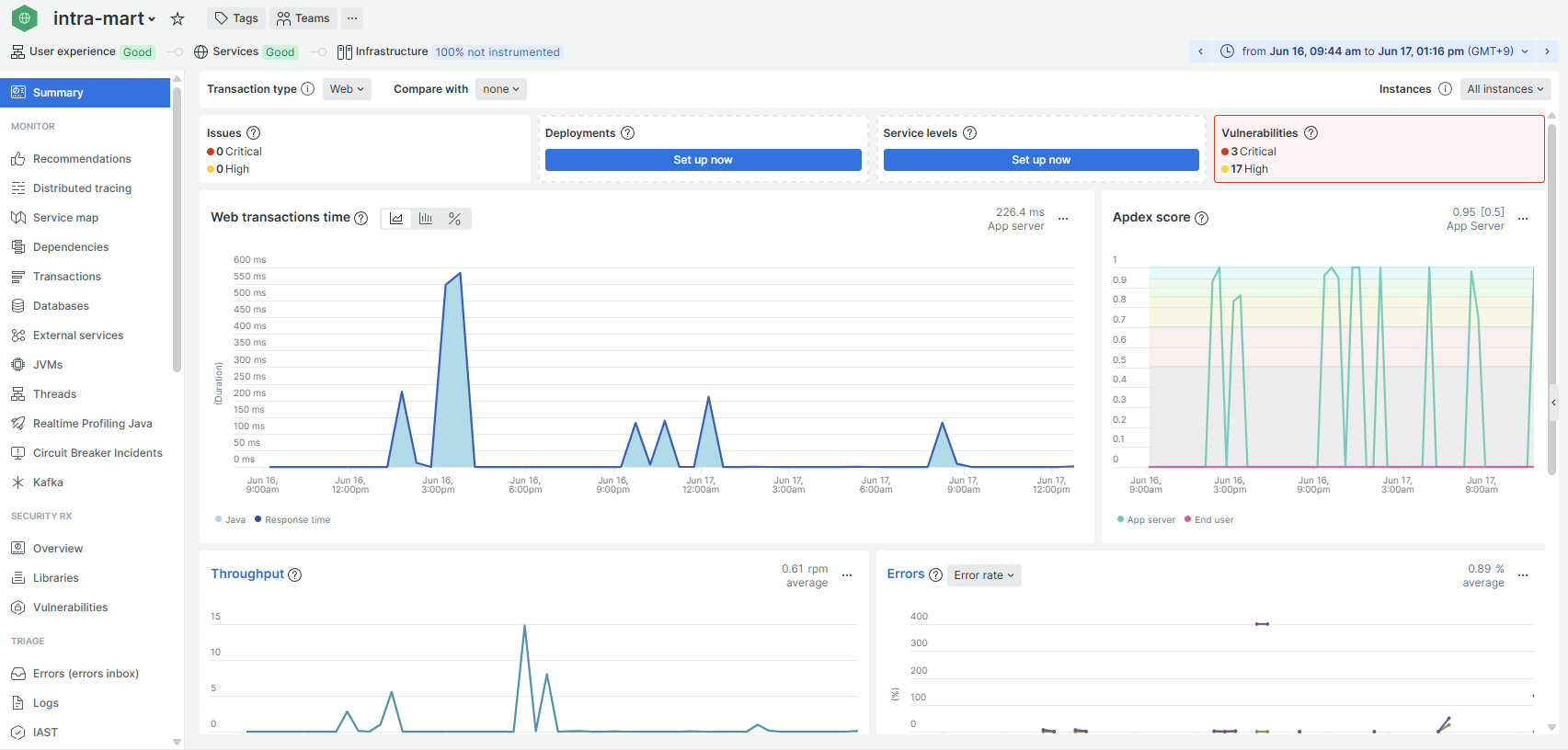
Task: Open All instances dropdown
Action: pos(1505,89)
